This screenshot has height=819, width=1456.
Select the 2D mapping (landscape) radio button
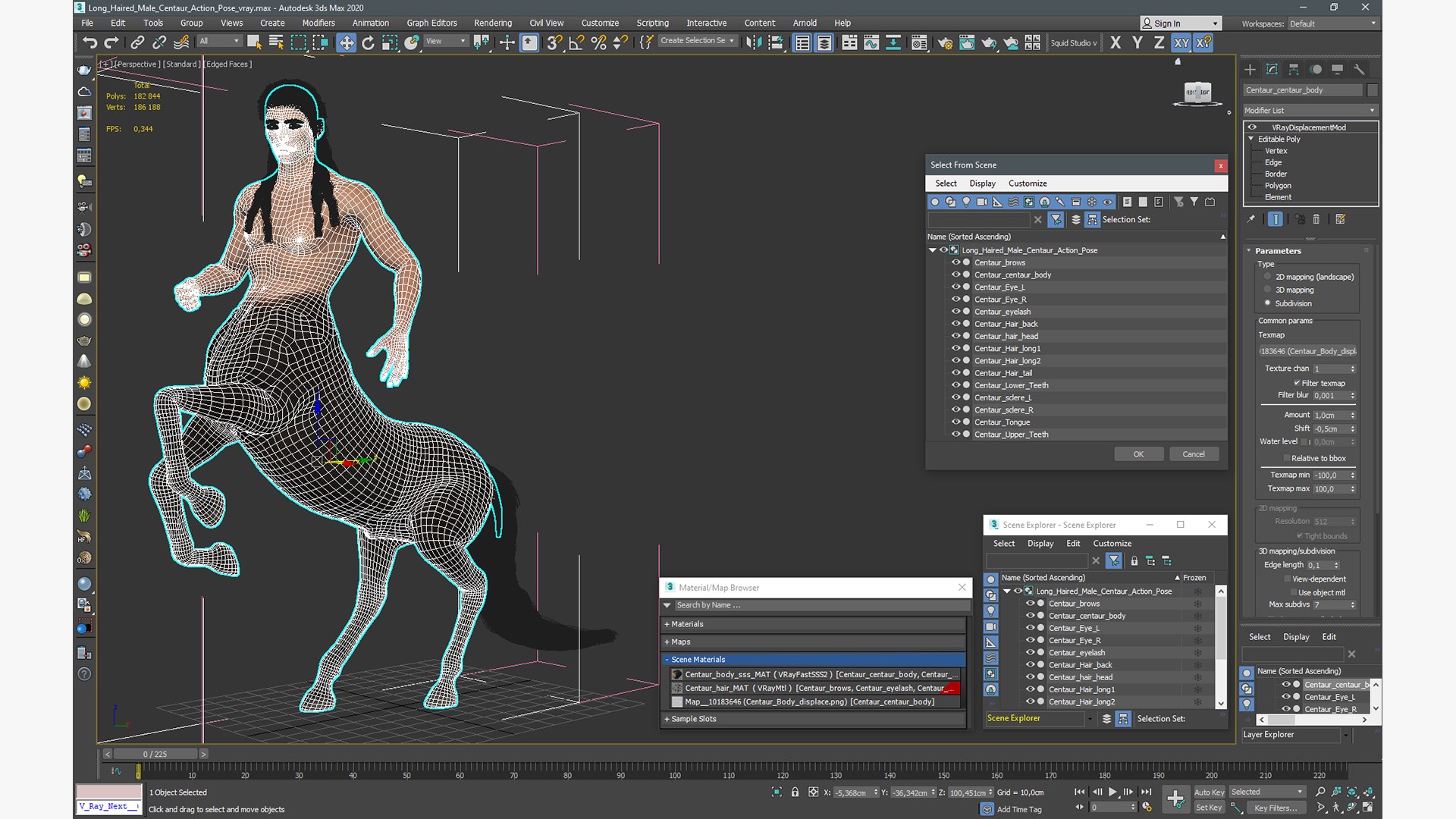point(1267,277)
